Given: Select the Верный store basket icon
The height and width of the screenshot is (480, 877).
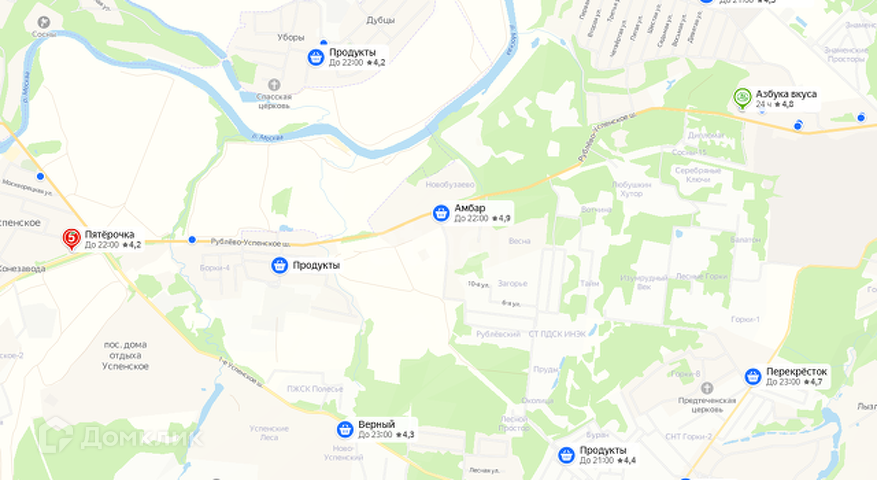Looking at the screenshot, I should [345, 430].
